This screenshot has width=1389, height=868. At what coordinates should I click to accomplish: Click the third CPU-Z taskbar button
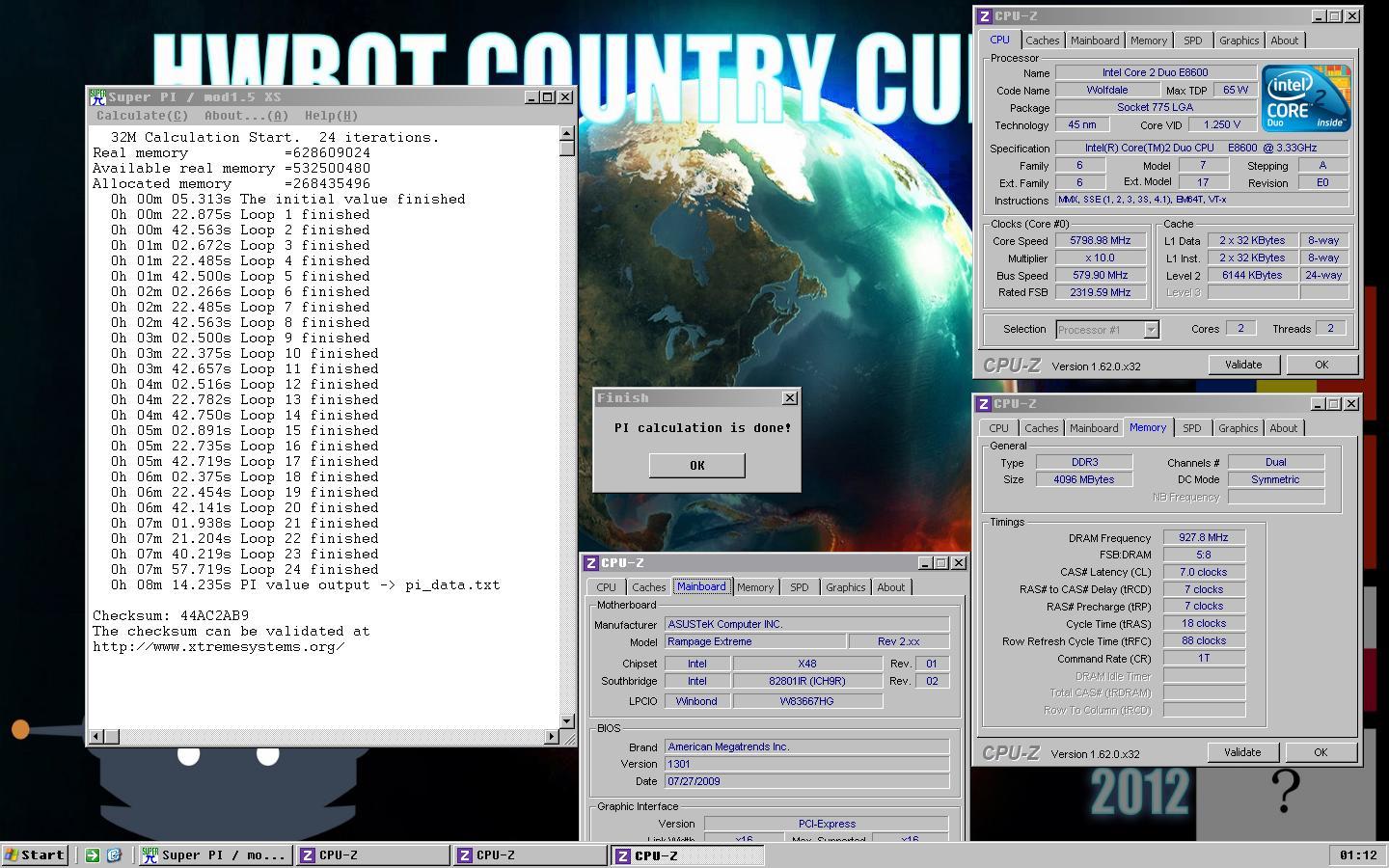point(687,854)
